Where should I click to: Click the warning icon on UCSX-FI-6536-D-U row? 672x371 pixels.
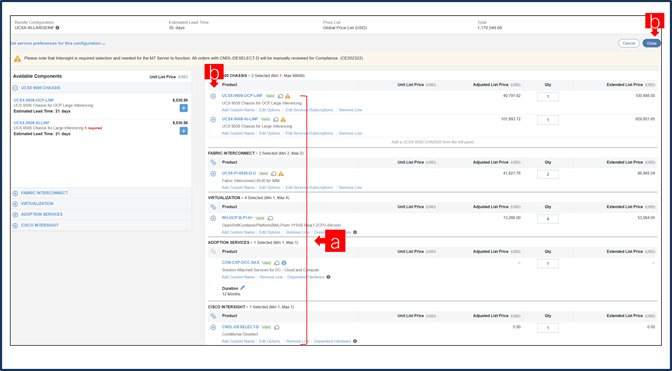(281, 174)
